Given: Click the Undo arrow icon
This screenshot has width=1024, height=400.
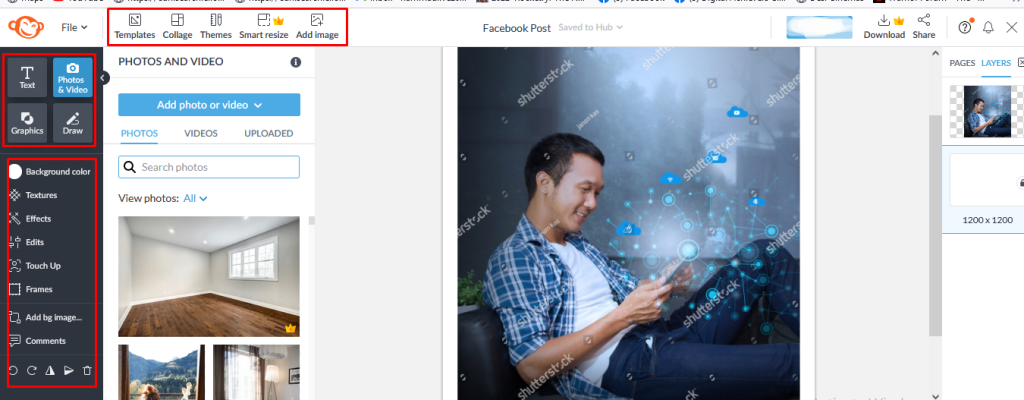Looking at the screenshot, I should (x=13, y=371).
